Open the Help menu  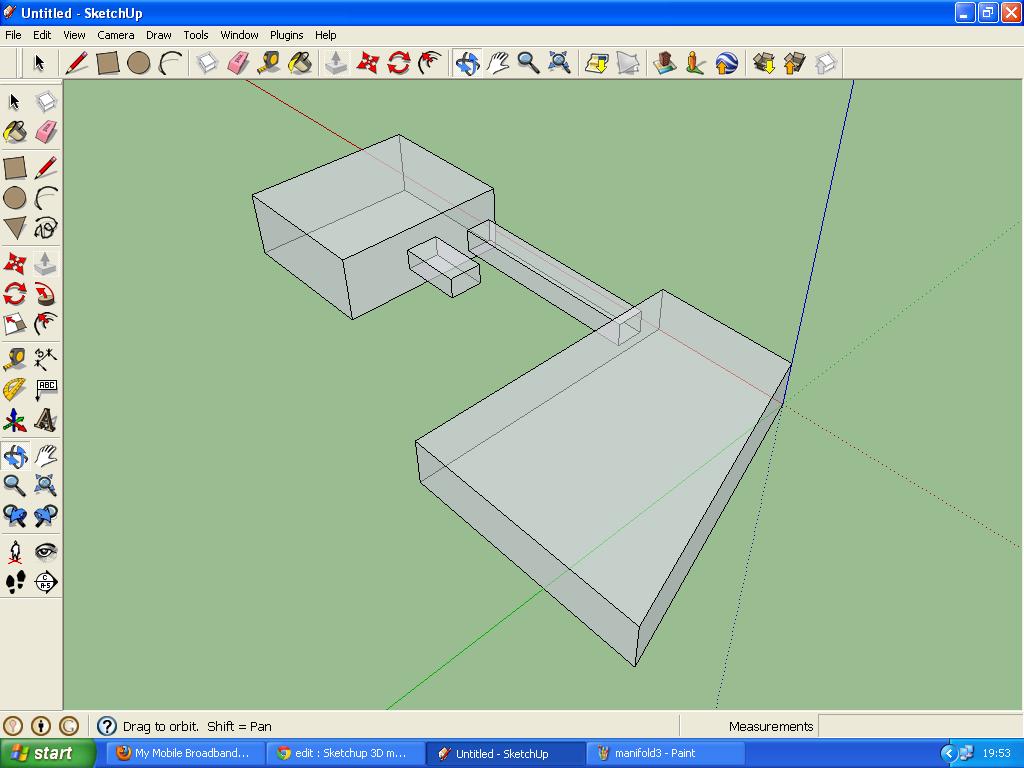pos(325,35)
